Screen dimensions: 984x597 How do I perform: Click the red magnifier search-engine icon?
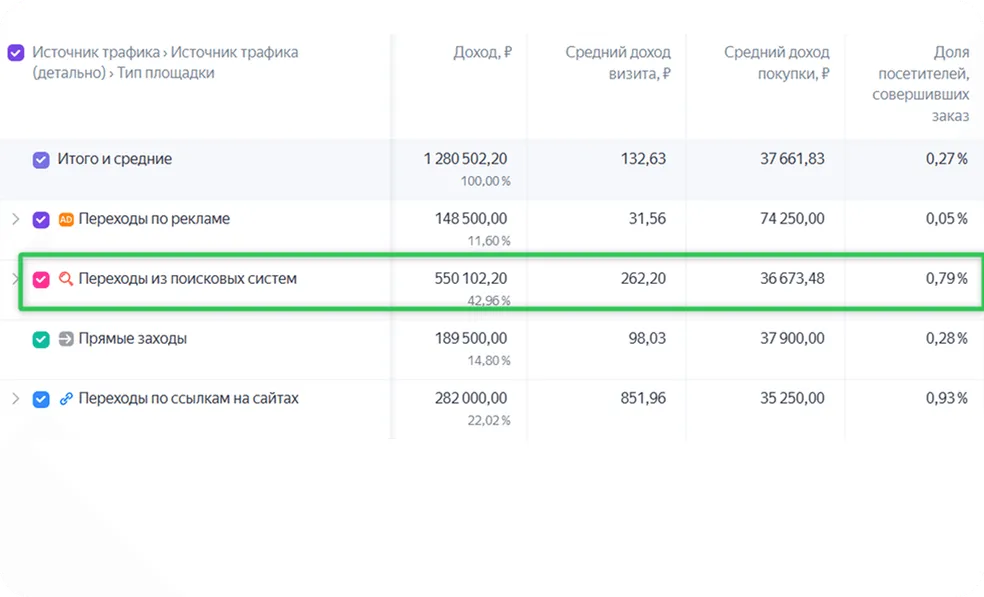[66, 279]
